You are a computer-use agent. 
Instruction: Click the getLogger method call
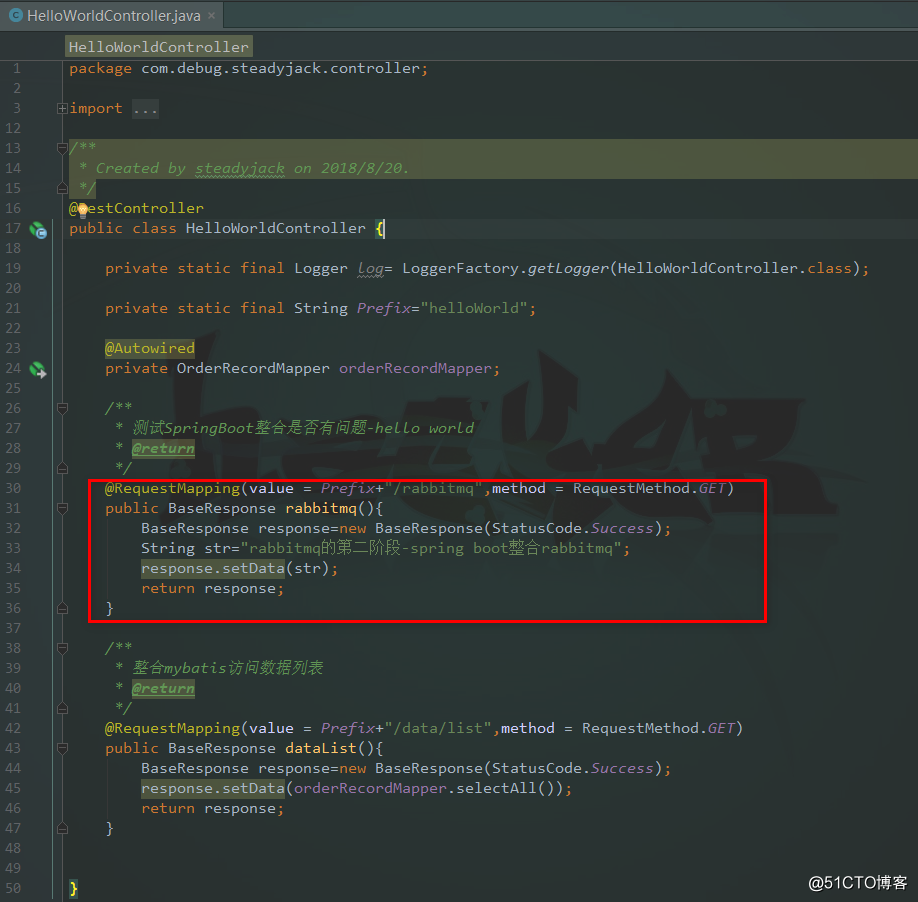point(568,269)
